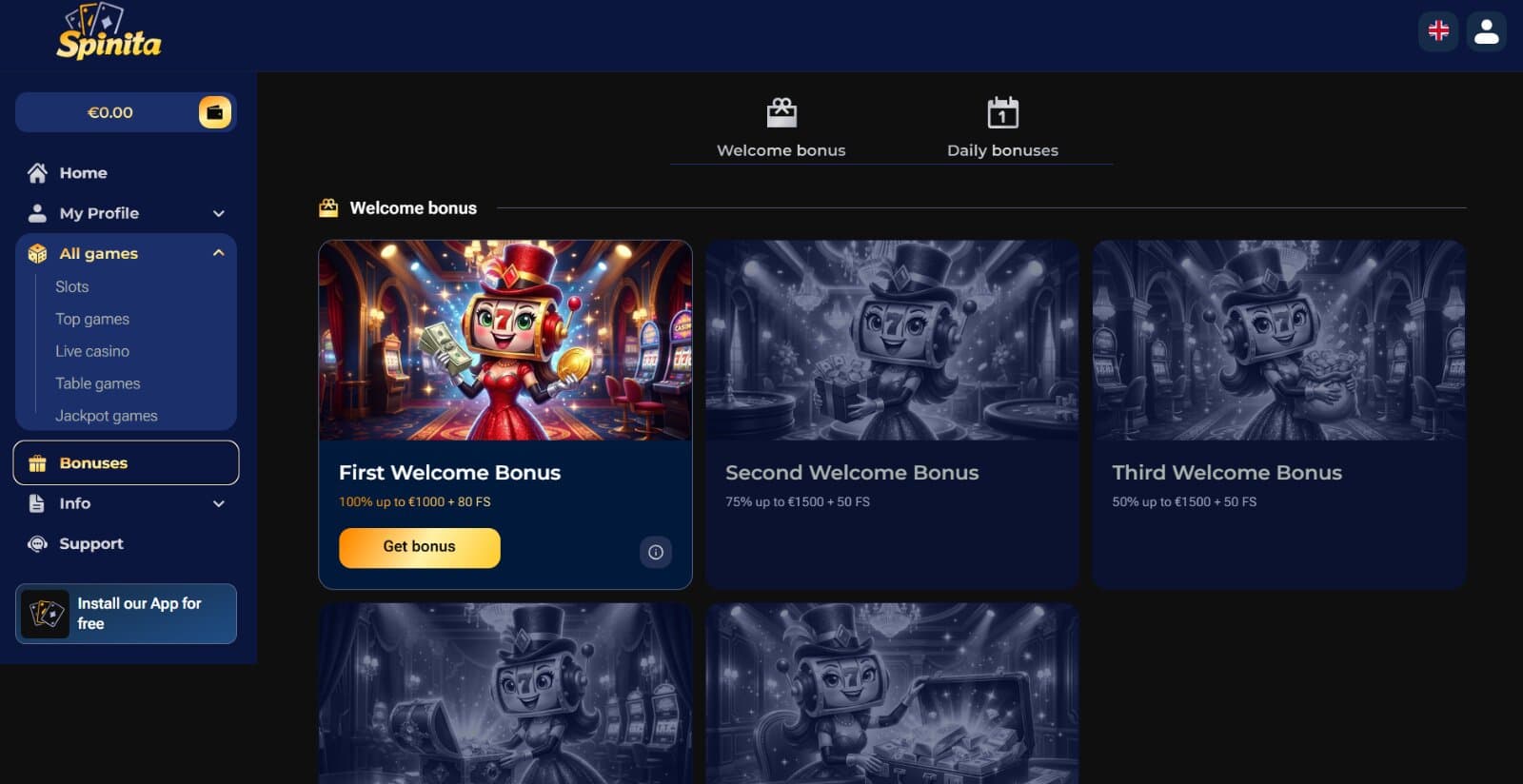The height and width of the screenshot is (784, 1523).
Task: Click Second Welcome Bonus title
Action: coord(852,473)
